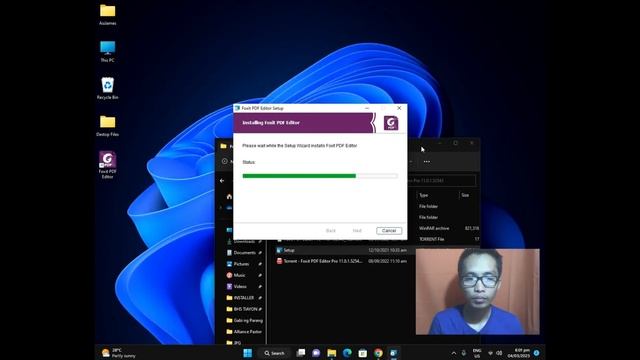Unpin the Documents quick access pin
The image size is (640, 360).
(x=260, y=253)
